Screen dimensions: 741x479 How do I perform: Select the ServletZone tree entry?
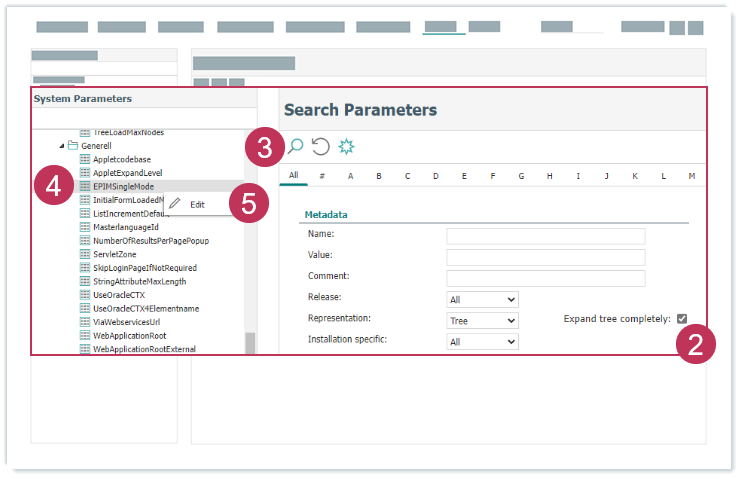[117, 254]
